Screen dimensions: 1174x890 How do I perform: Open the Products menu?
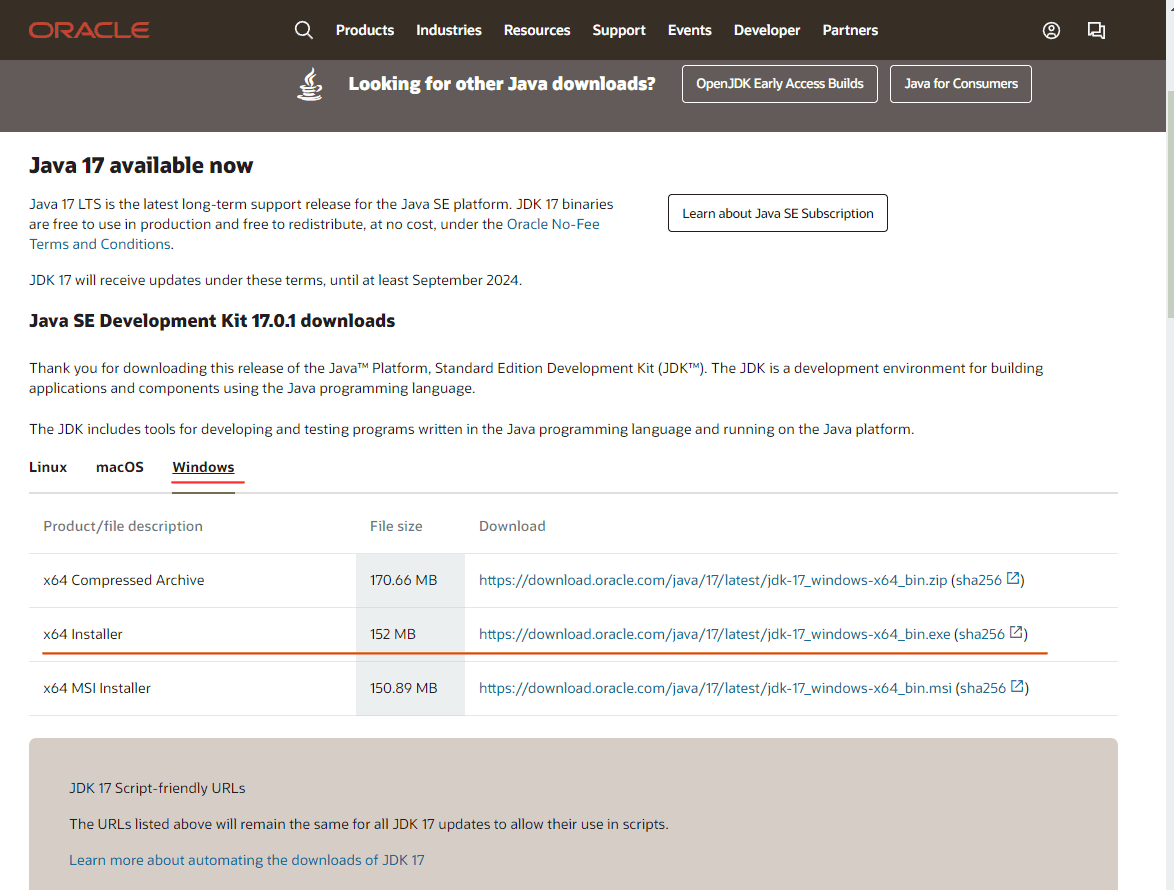tap(365, 30)
